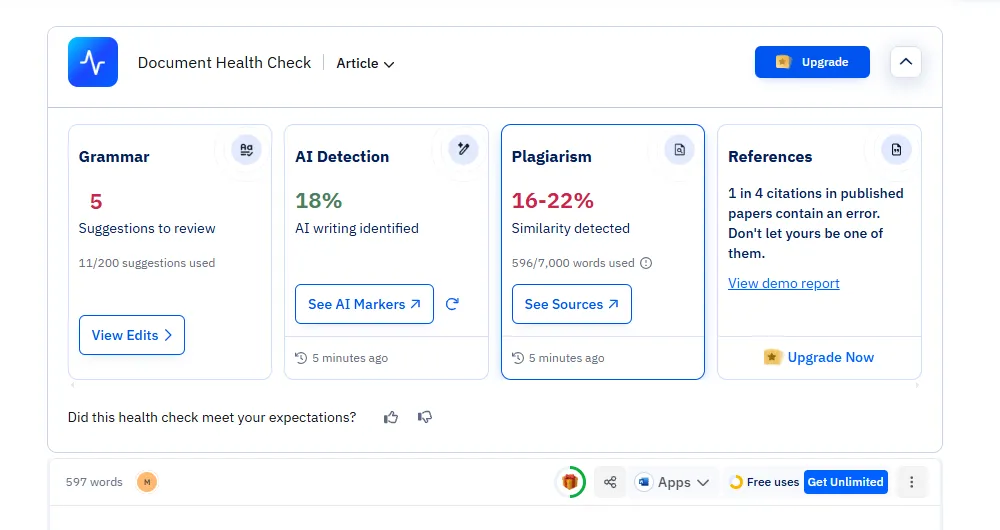Open the Apps dropdown menu

pos(673,482)
